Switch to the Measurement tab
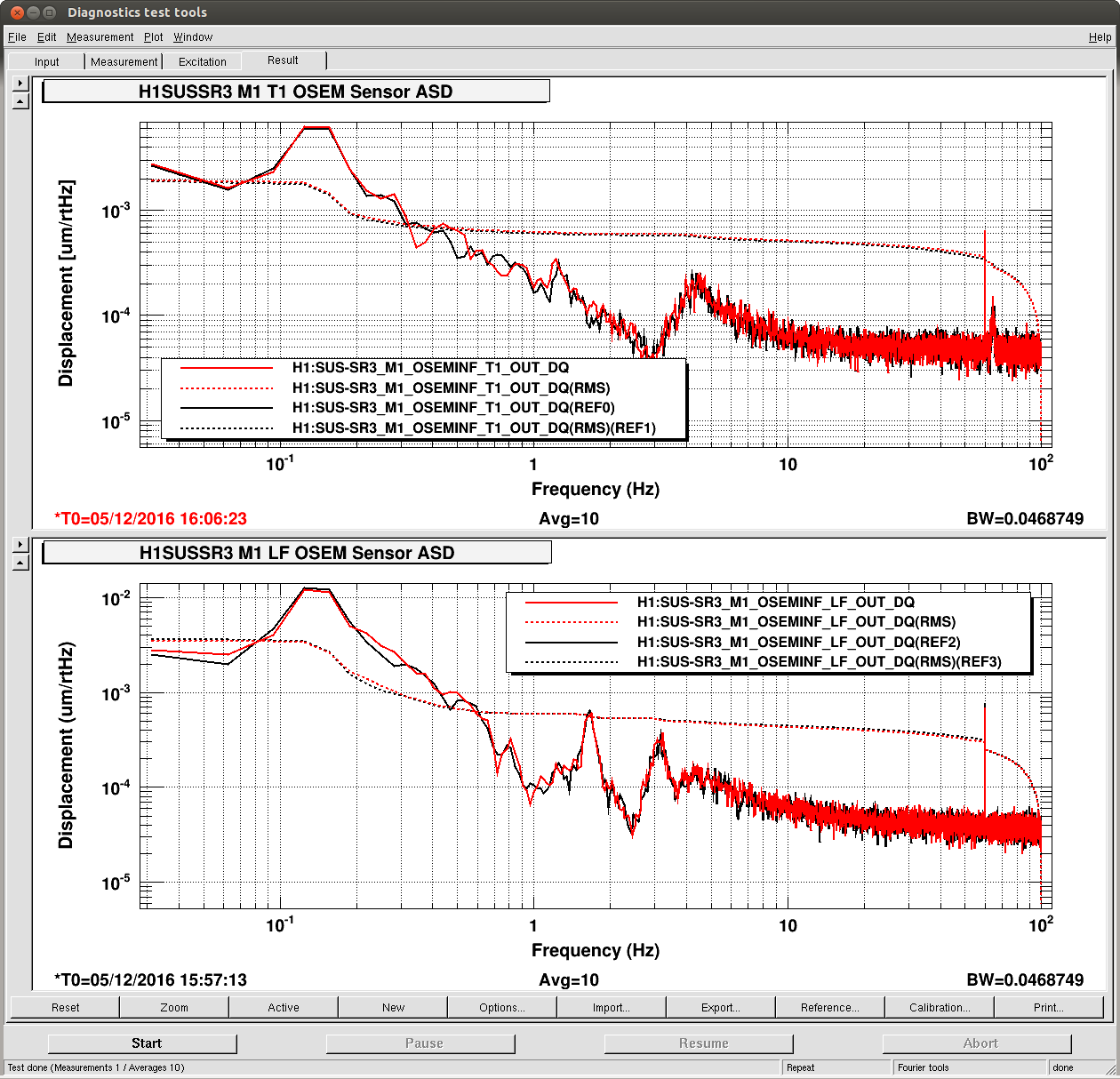Viewport: 1120px width, 1079px height. pos(124,61)
